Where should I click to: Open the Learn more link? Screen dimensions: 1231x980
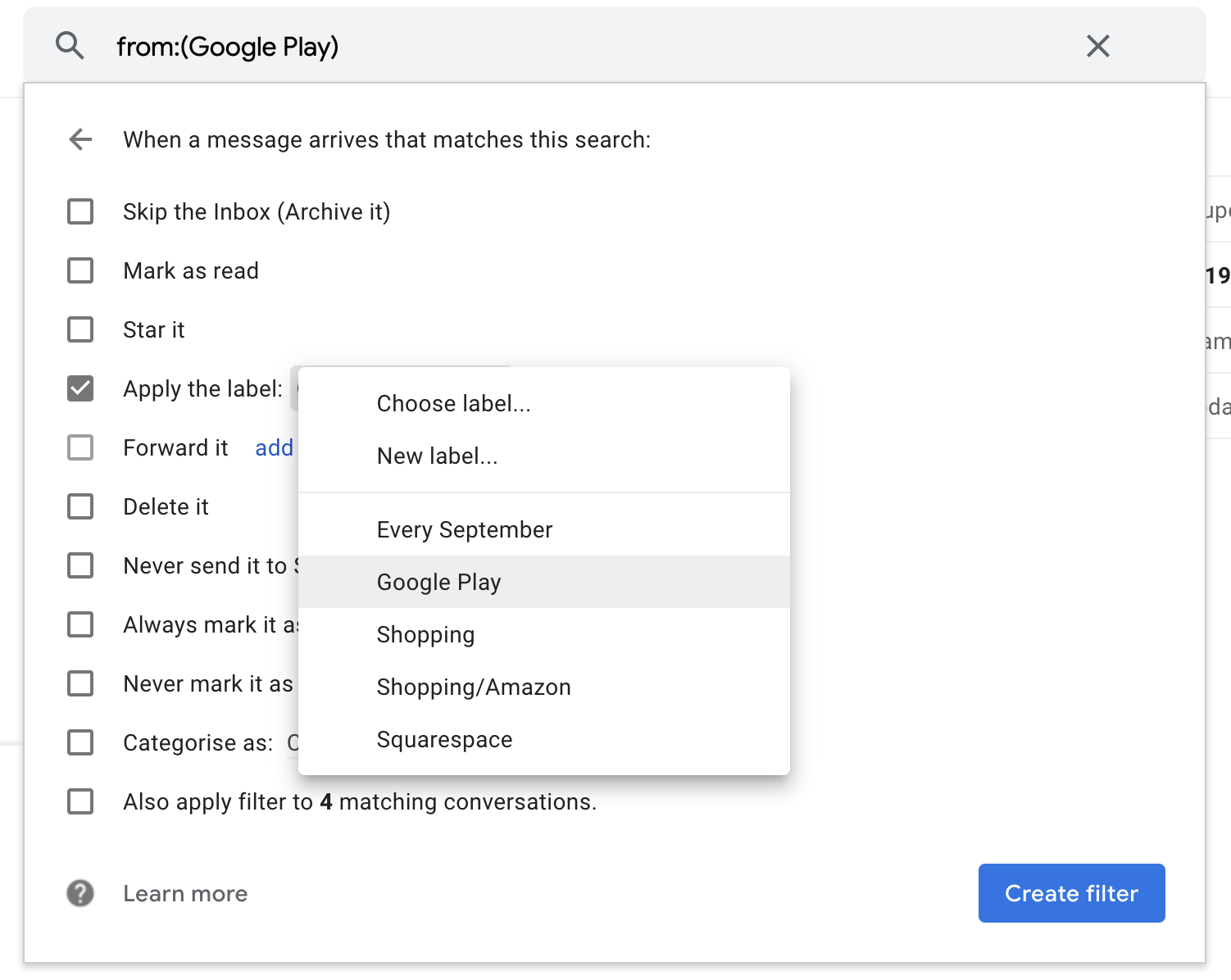tap(185, 893)
